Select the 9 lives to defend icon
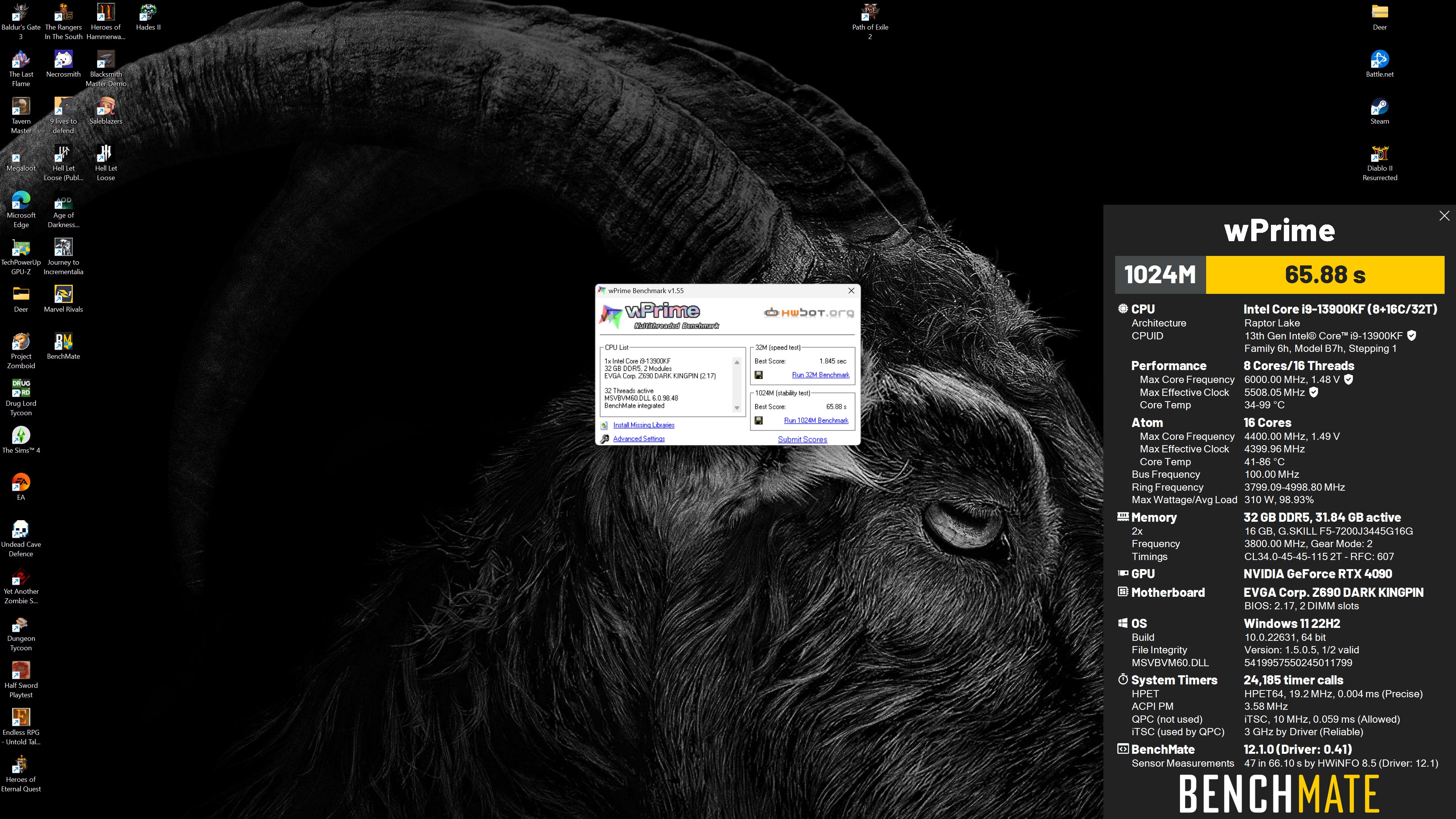 coord(63,115)
